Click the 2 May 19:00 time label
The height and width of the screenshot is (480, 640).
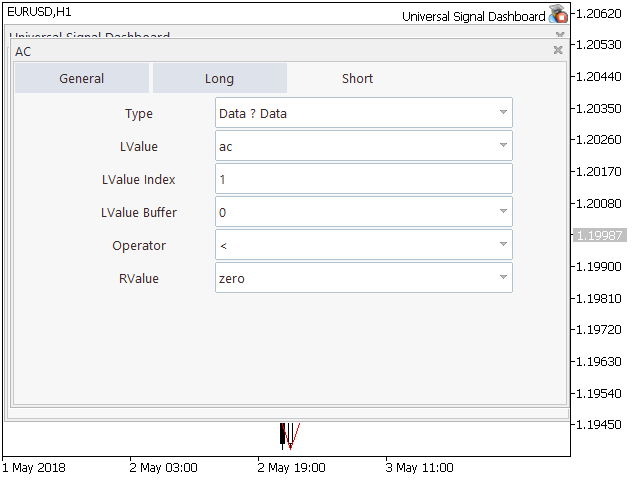click(291, 468)
